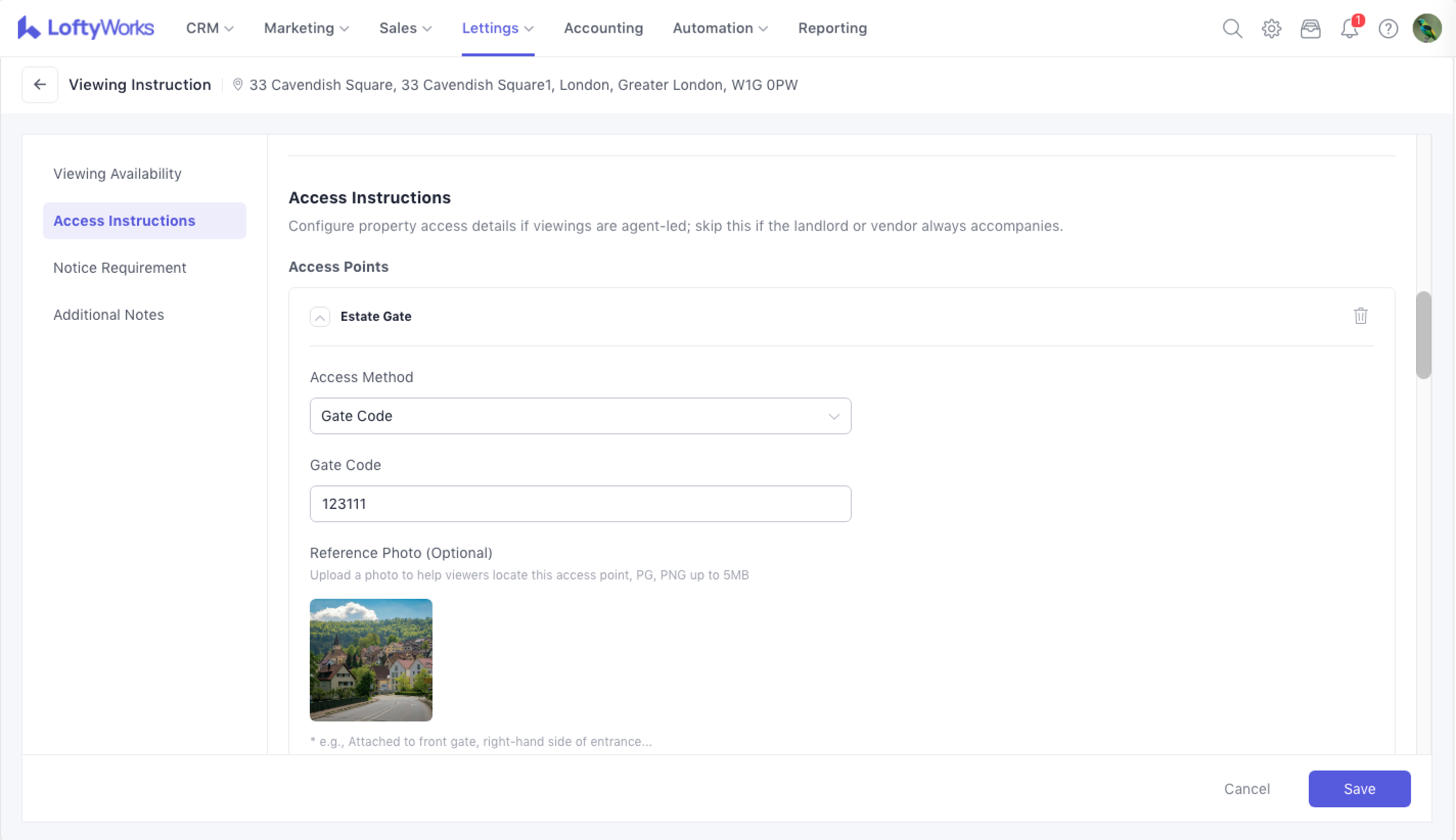Viewport: 1456px width, 840px height.
Task: Open the user profile avatar
Action: click(x=1426, y=28)
